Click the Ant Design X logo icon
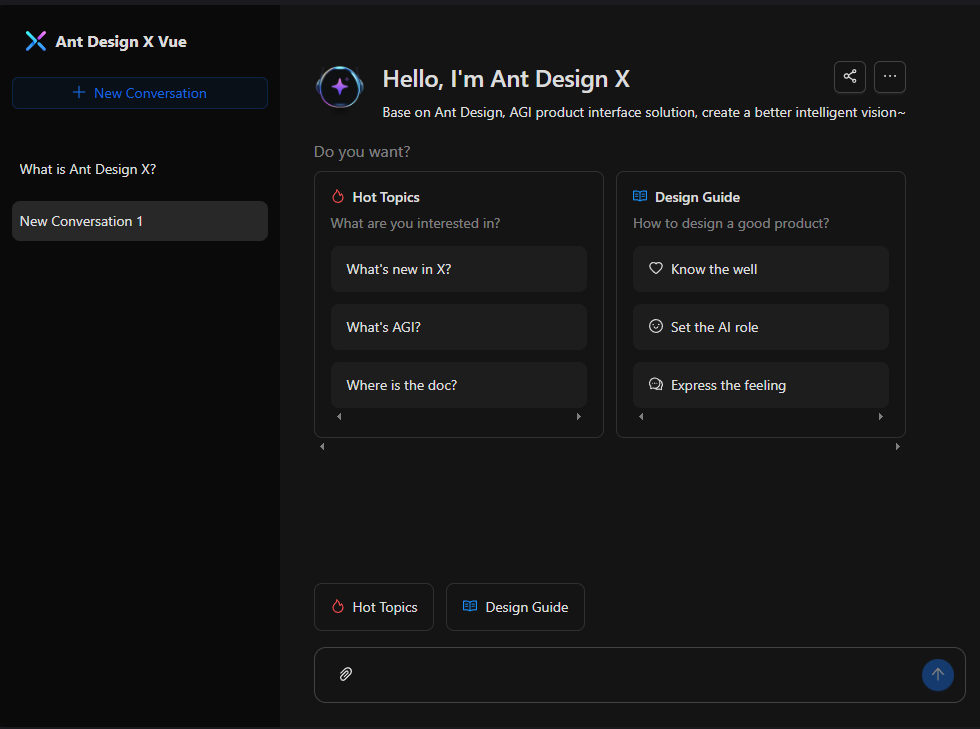 tap(36, 41)
